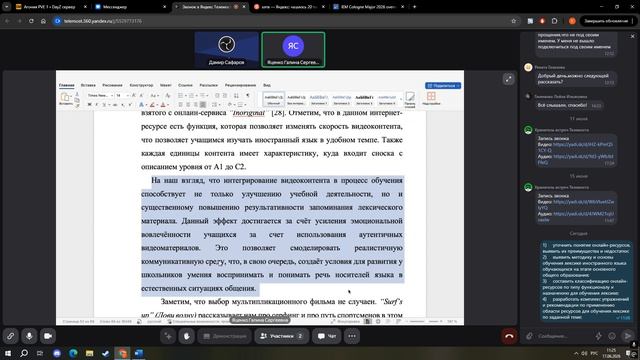Toggle underline formatting in Word
Viewport: 640px width, 360px height.
tap(104, 105)
